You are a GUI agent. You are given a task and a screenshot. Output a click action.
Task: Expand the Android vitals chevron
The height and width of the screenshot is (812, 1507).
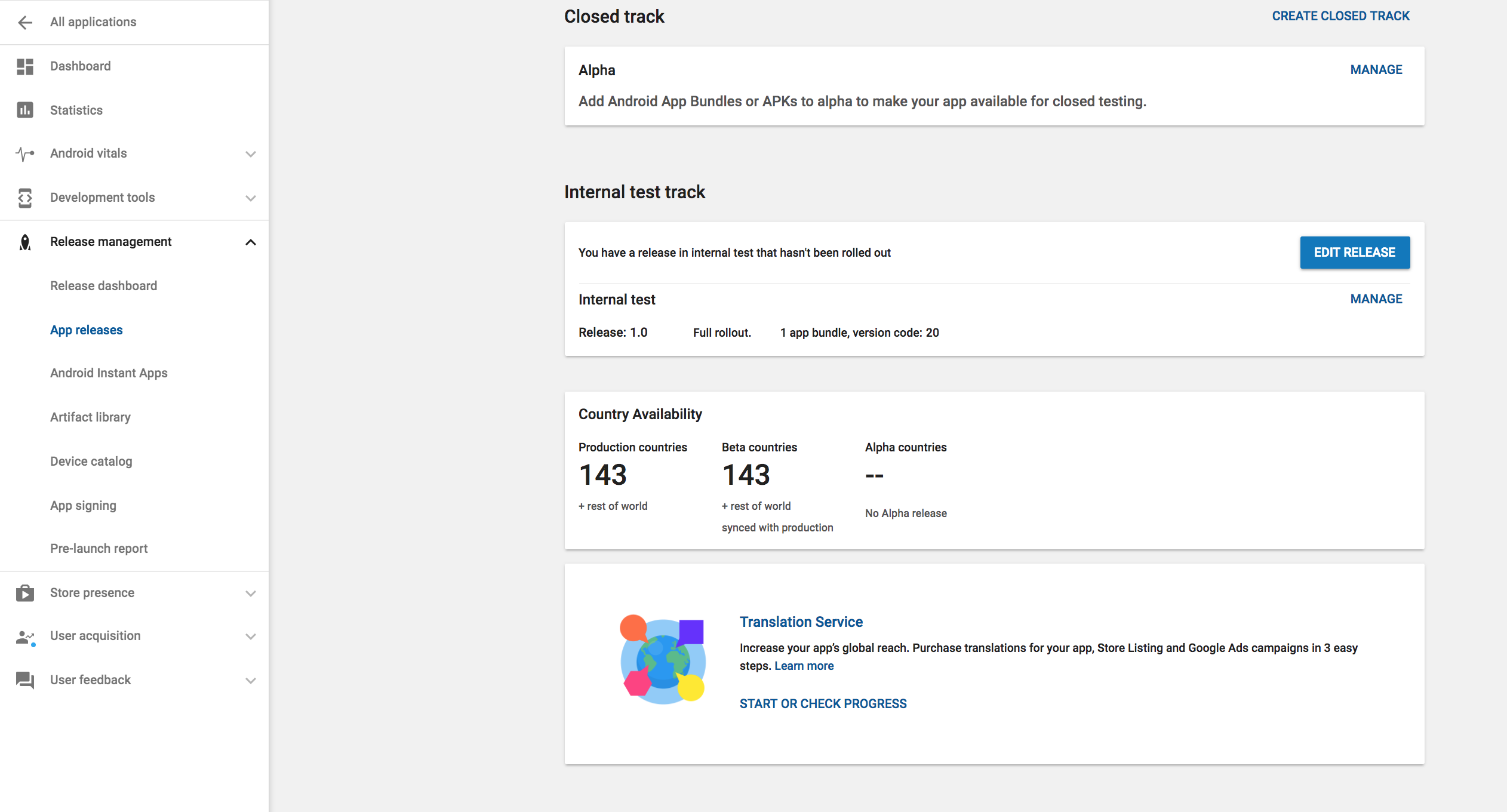(x=251, y=154)
